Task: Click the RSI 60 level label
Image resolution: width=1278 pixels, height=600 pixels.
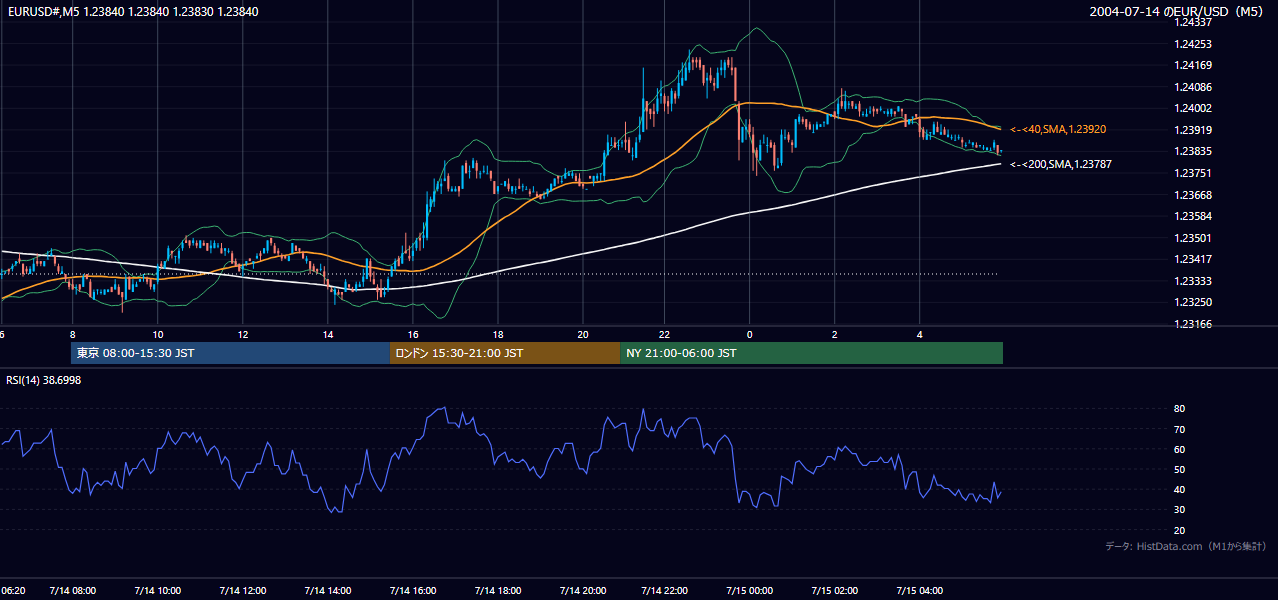Action: point(1179,450)
